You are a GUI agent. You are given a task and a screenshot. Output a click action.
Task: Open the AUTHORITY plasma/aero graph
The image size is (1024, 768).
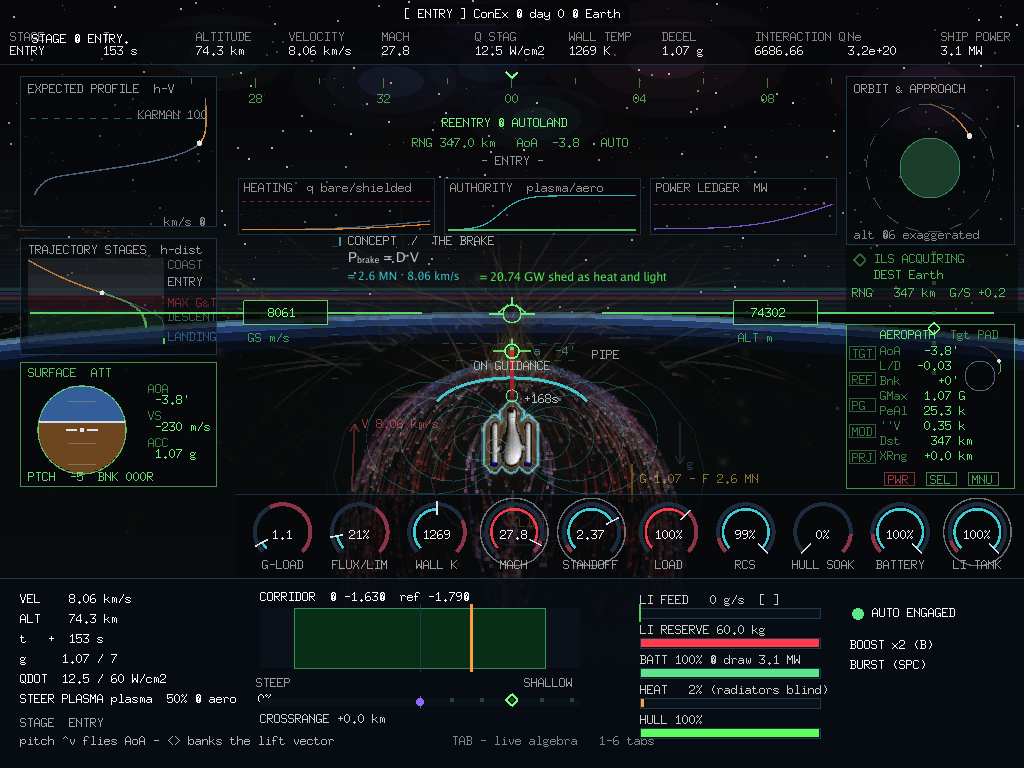point(542,206)
